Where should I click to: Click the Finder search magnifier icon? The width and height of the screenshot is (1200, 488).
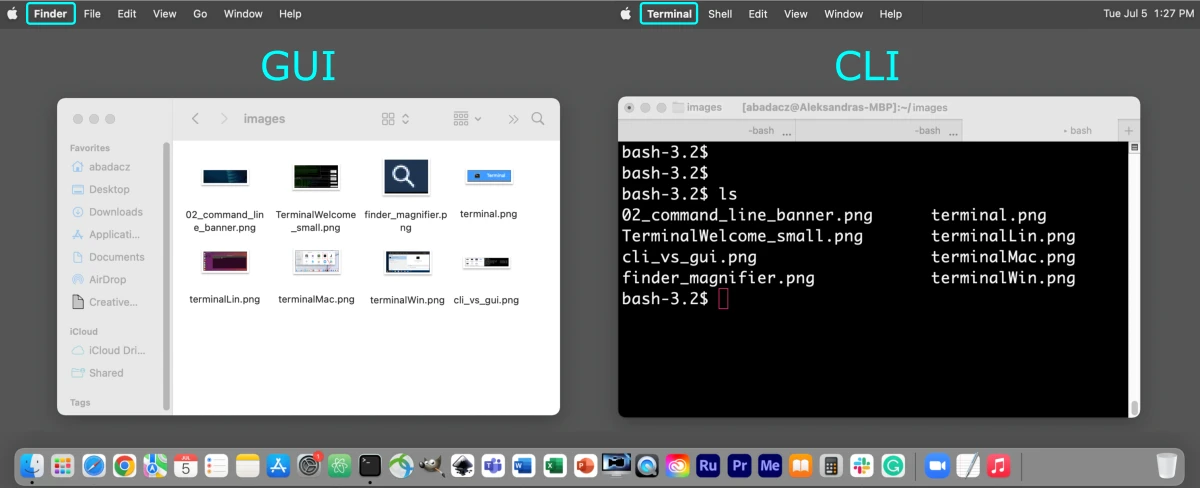[538, 119]
